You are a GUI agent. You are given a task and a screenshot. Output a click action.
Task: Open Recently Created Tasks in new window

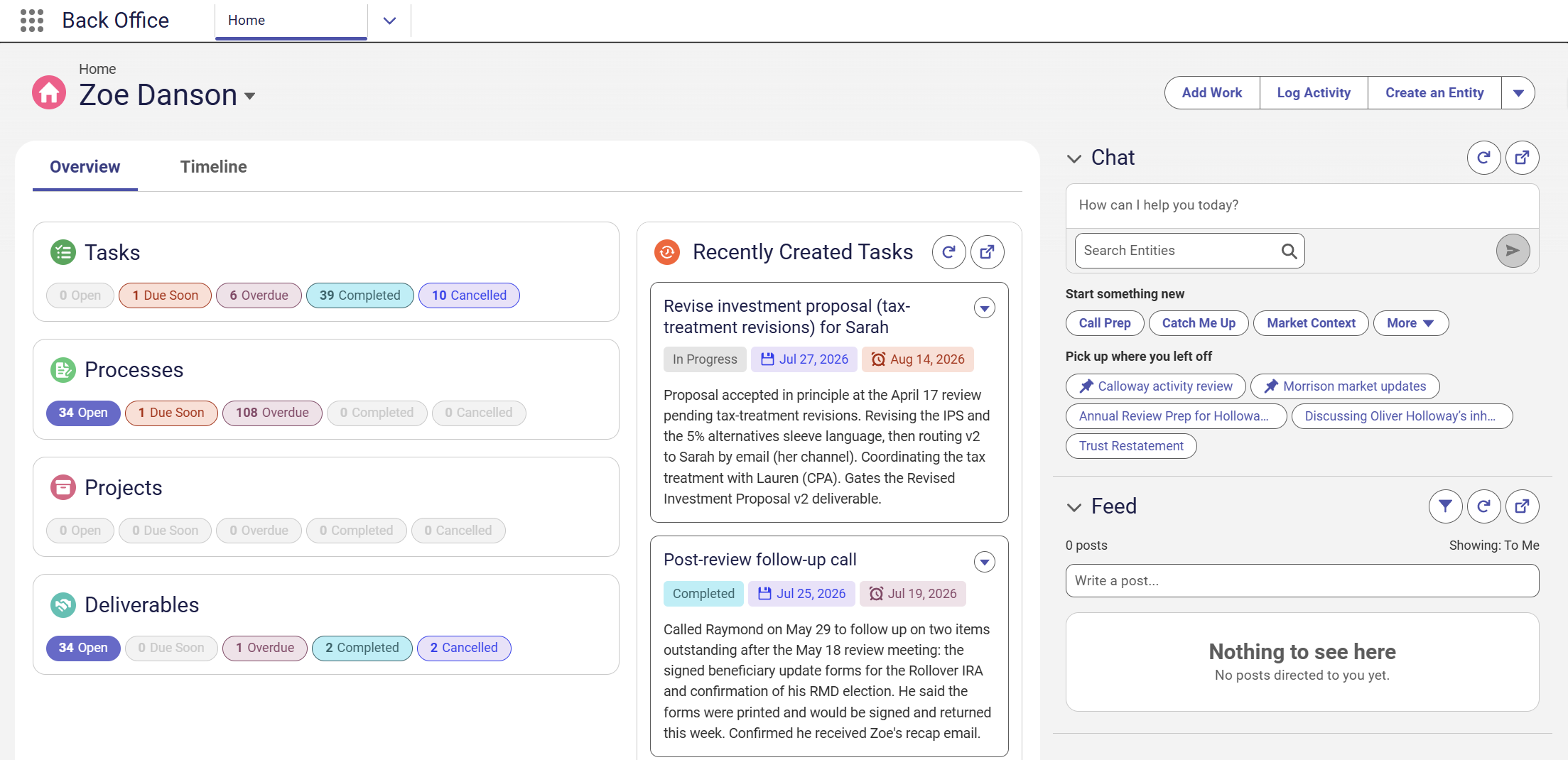(987, 252)
